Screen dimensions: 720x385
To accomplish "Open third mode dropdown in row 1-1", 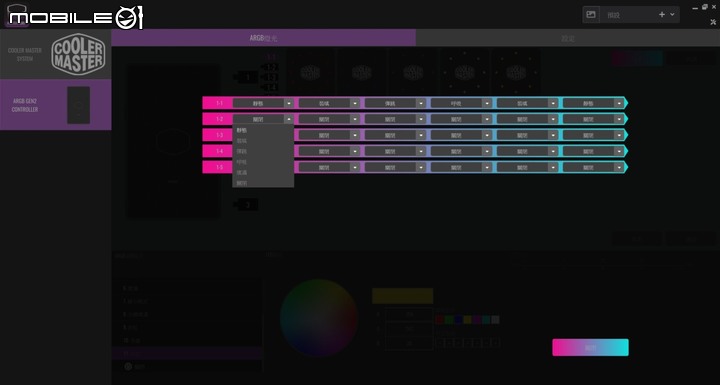I will point(395,103).
